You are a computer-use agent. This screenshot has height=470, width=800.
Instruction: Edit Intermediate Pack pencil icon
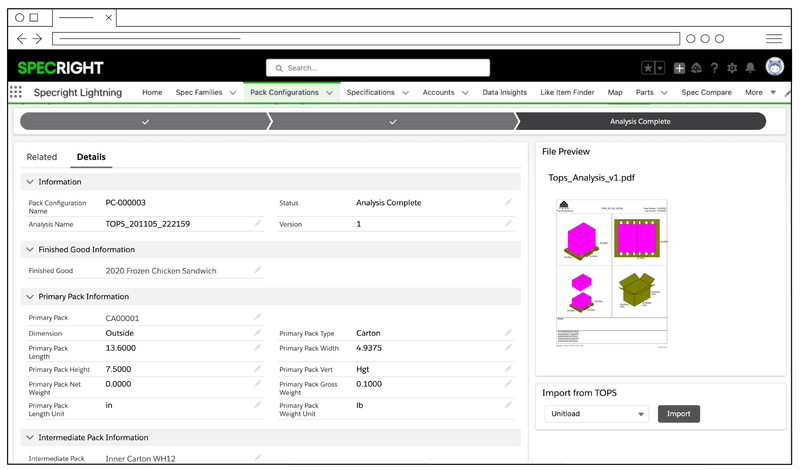[258, 458]
